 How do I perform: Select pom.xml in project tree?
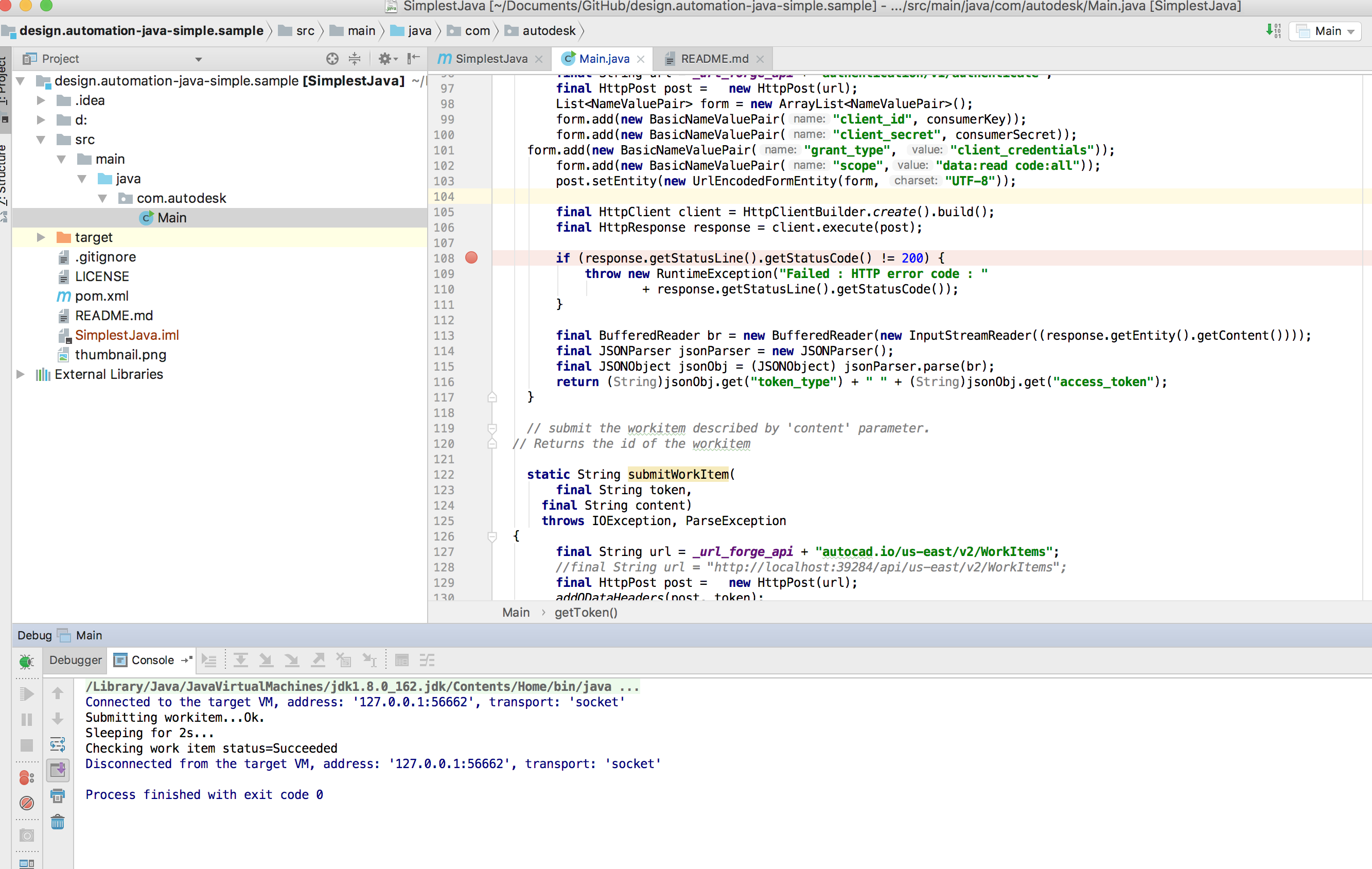click(101, 296)
